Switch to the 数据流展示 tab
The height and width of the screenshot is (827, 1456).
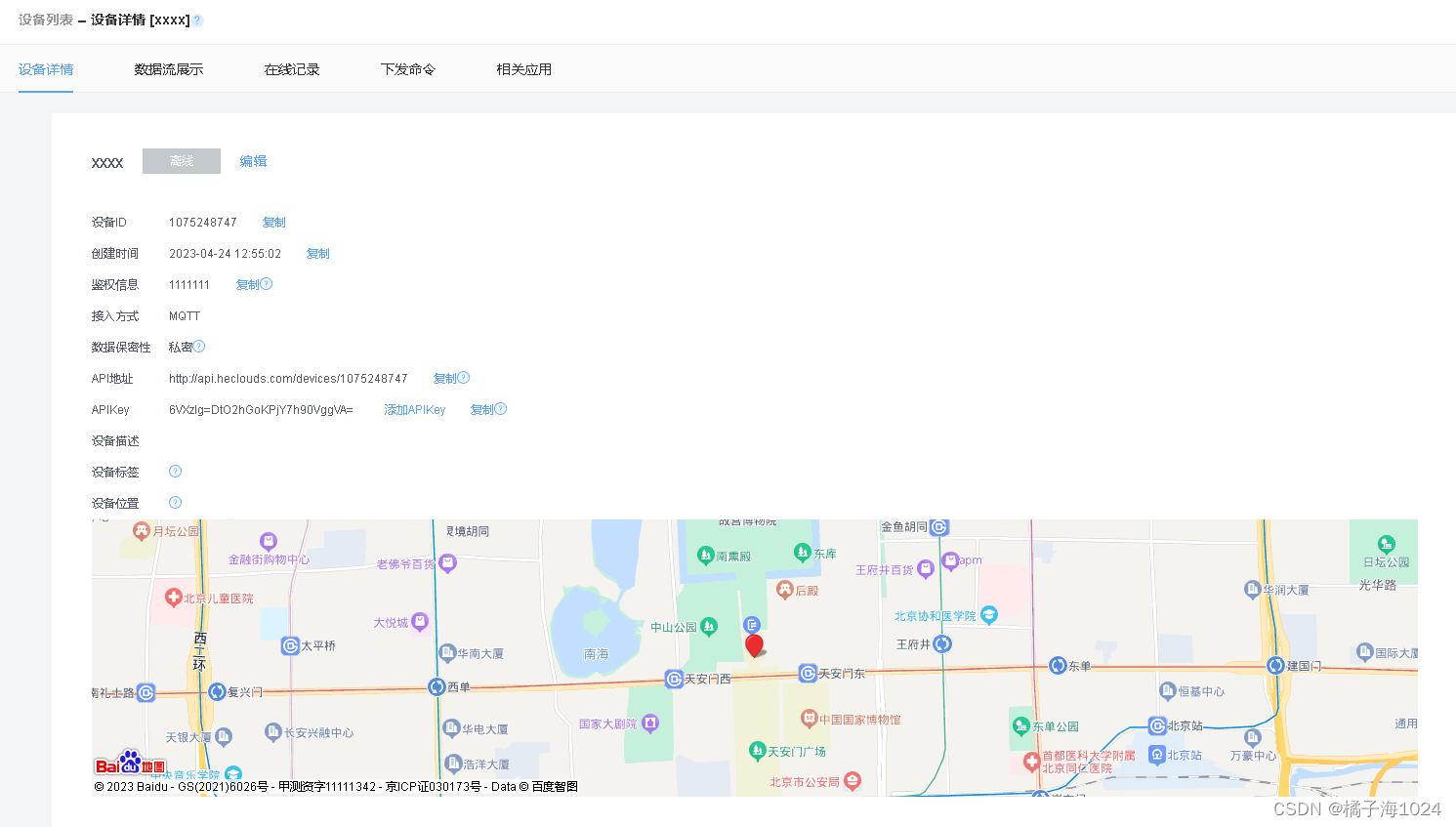click(169, 69)
